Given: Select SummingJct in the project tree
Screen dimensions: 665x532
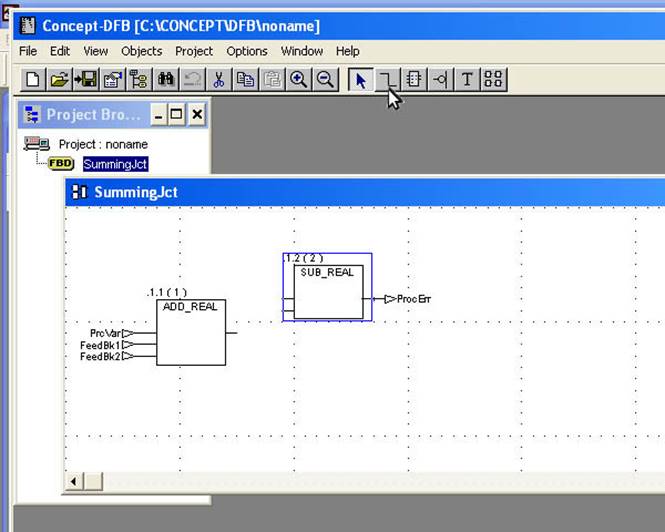Looking at the screenshot, I should pos(115,164).
